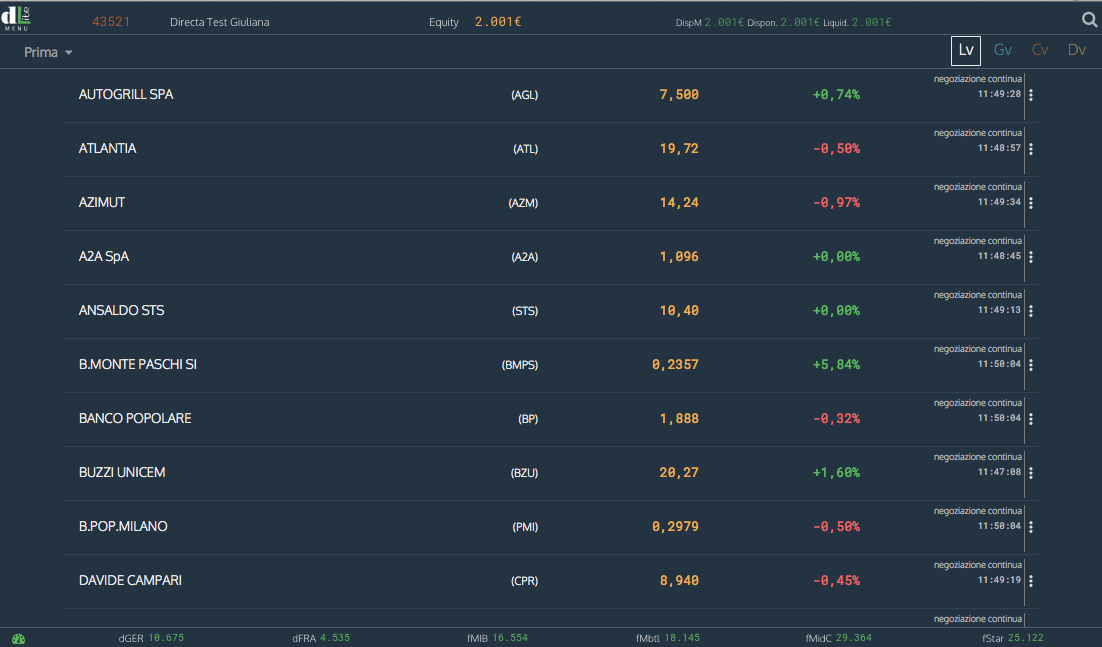
Task: Open options menu for ANSALDO STS row
Action: point(1031,311)
